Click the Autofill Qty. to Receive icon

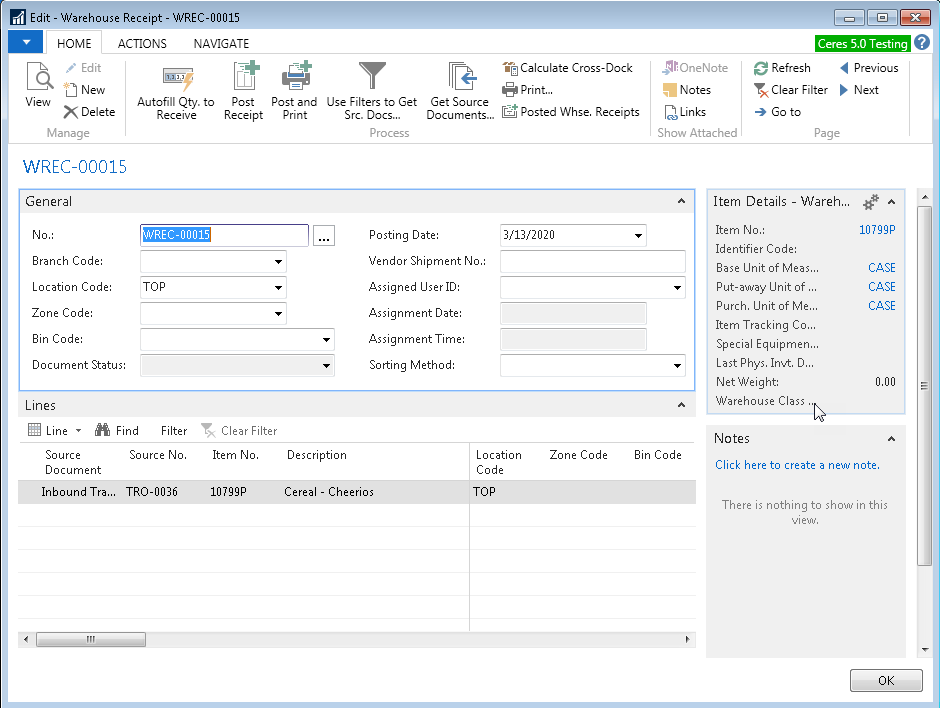[176, 78]
